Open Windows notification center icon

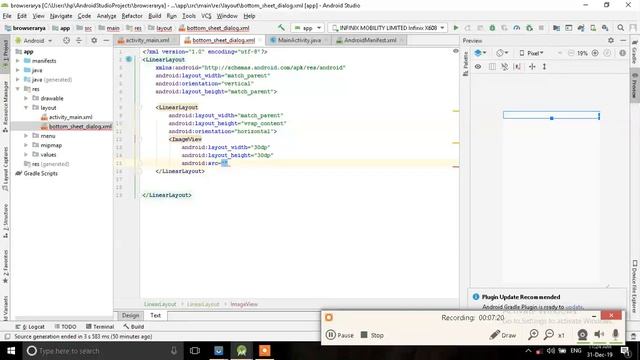(x=625, y=351)
